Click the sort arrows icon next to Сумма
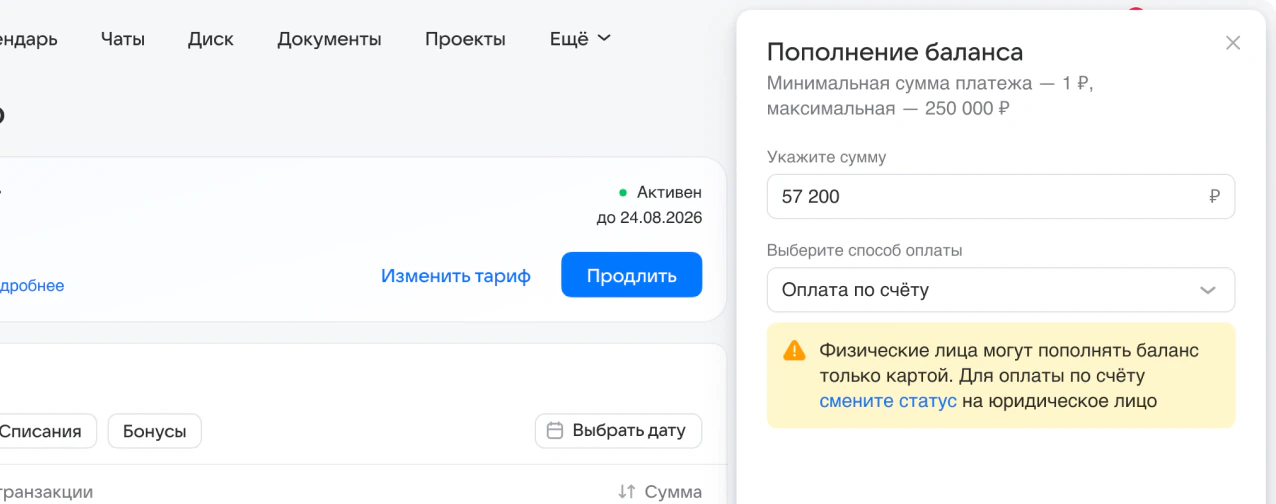The height and width of the screenshot is (504, 1276). point(627,492)
